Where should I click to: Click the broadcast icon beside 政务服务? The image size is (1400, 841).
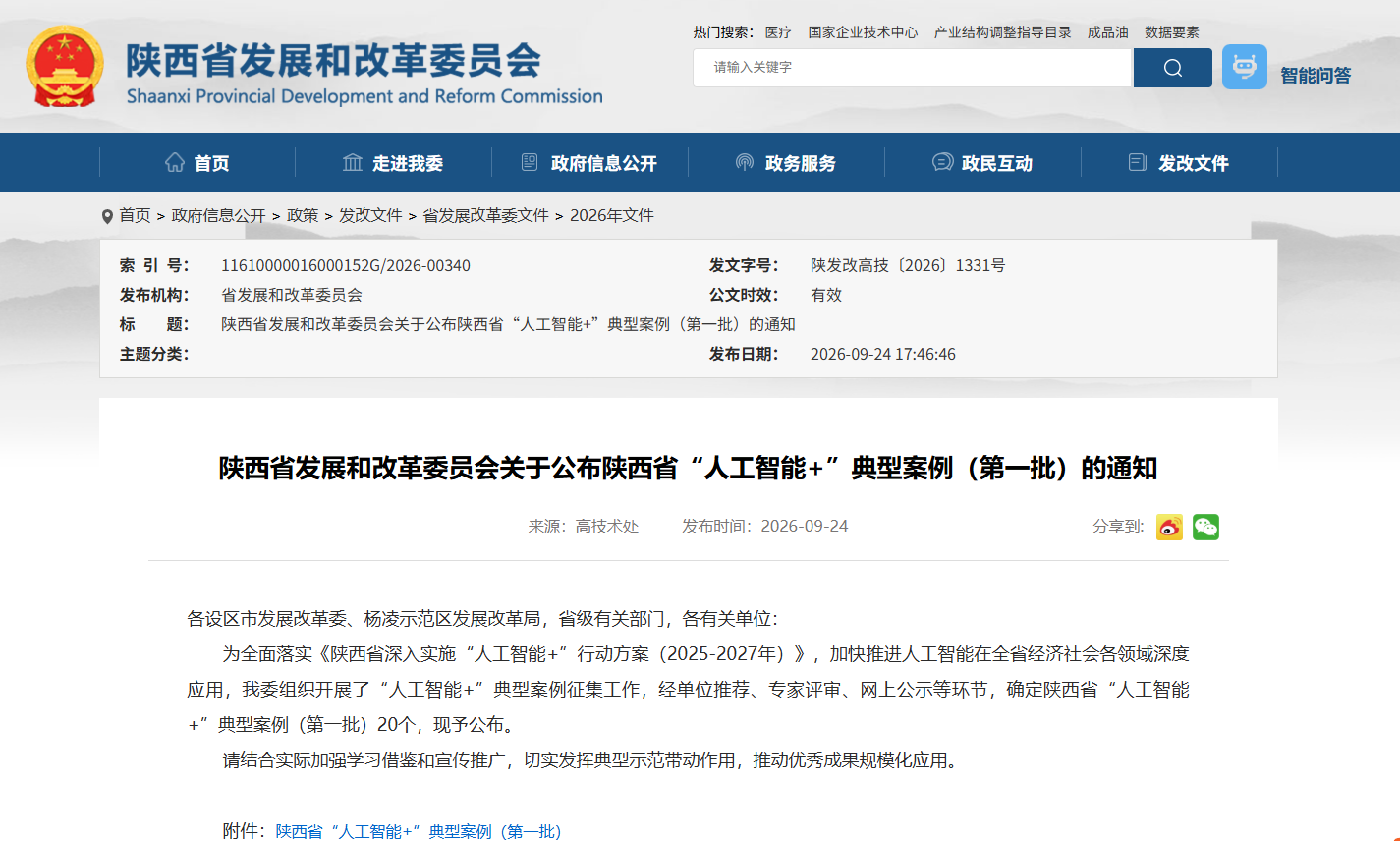point(745,162)
